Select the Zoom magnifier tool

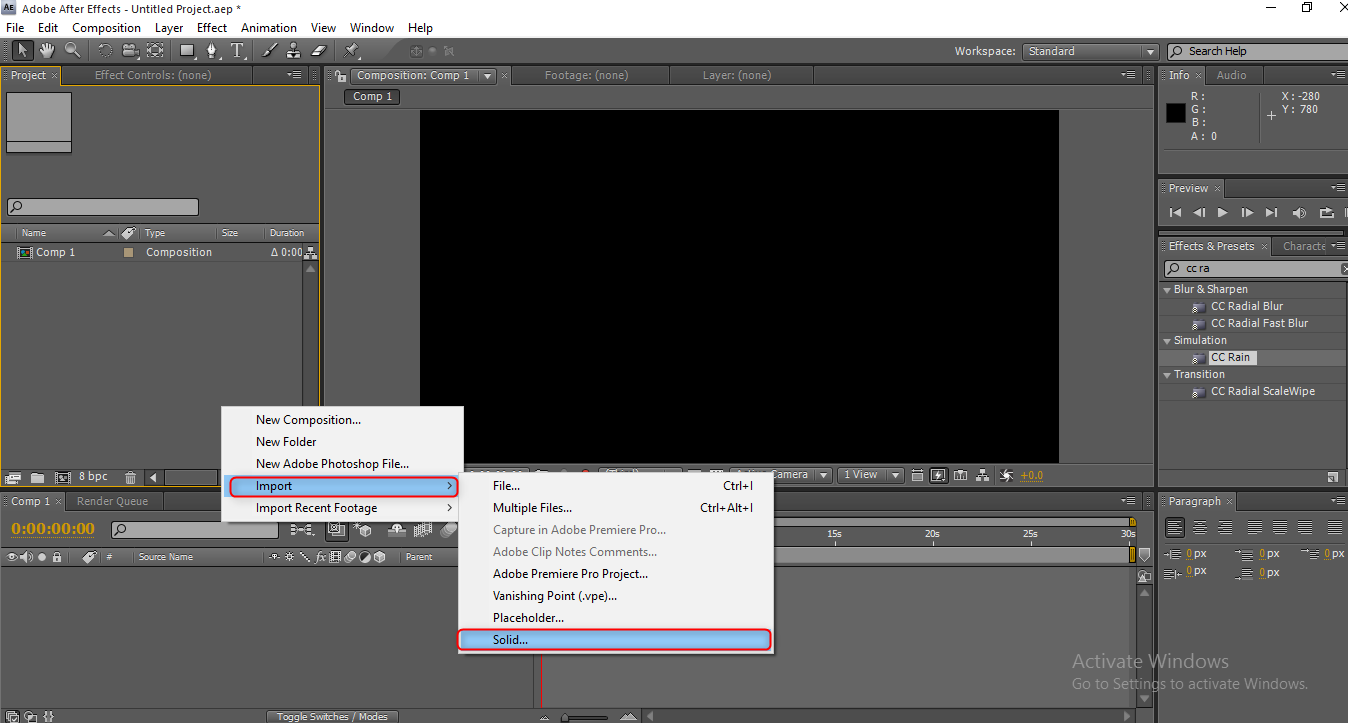(73, 50)
